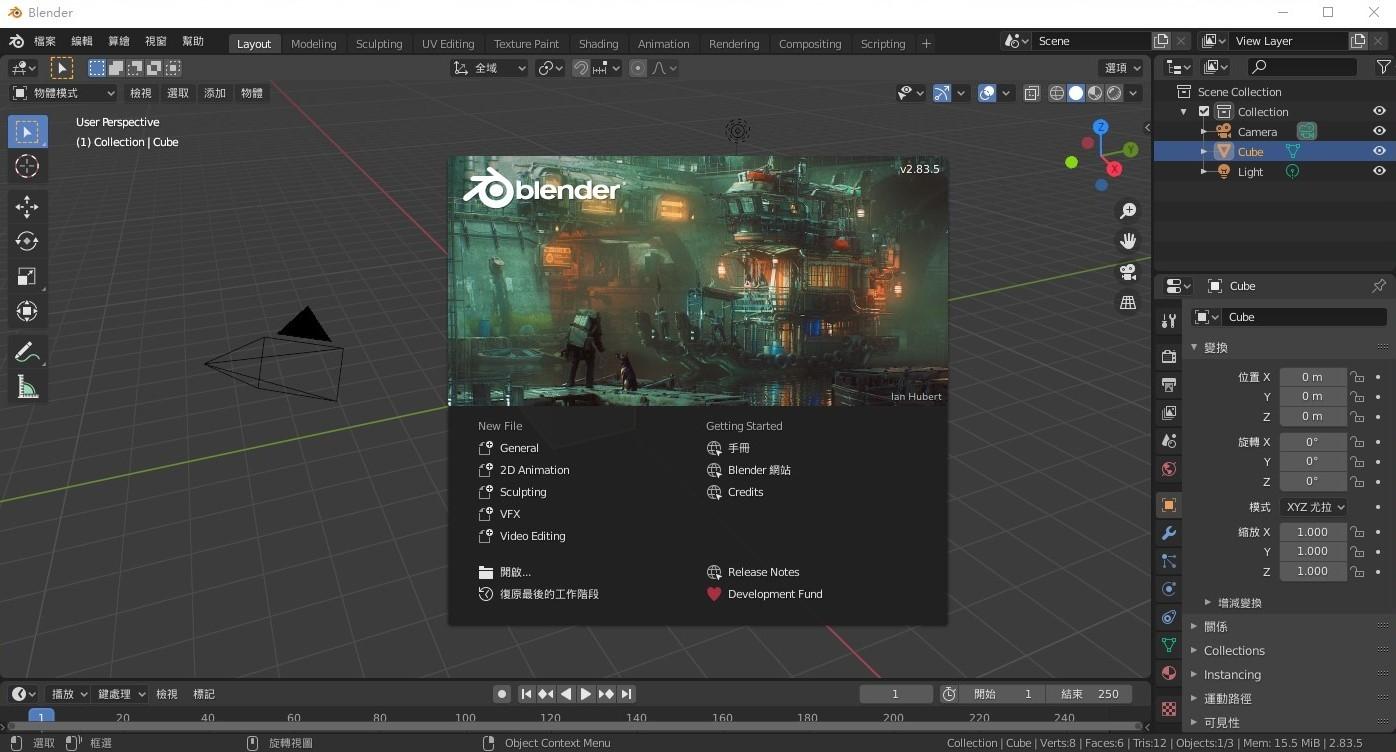Open the Scene properties tab

(x=1168, y=440)
